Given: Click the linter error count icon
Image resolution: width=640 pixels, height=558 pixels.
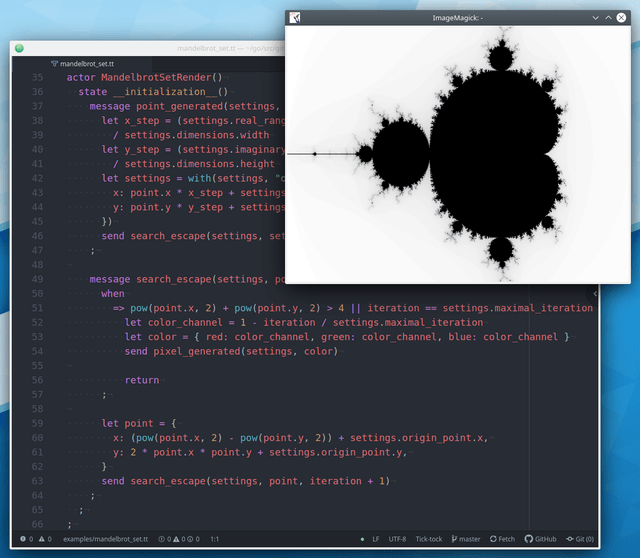Looking at the screenshot, I should 23,539.
